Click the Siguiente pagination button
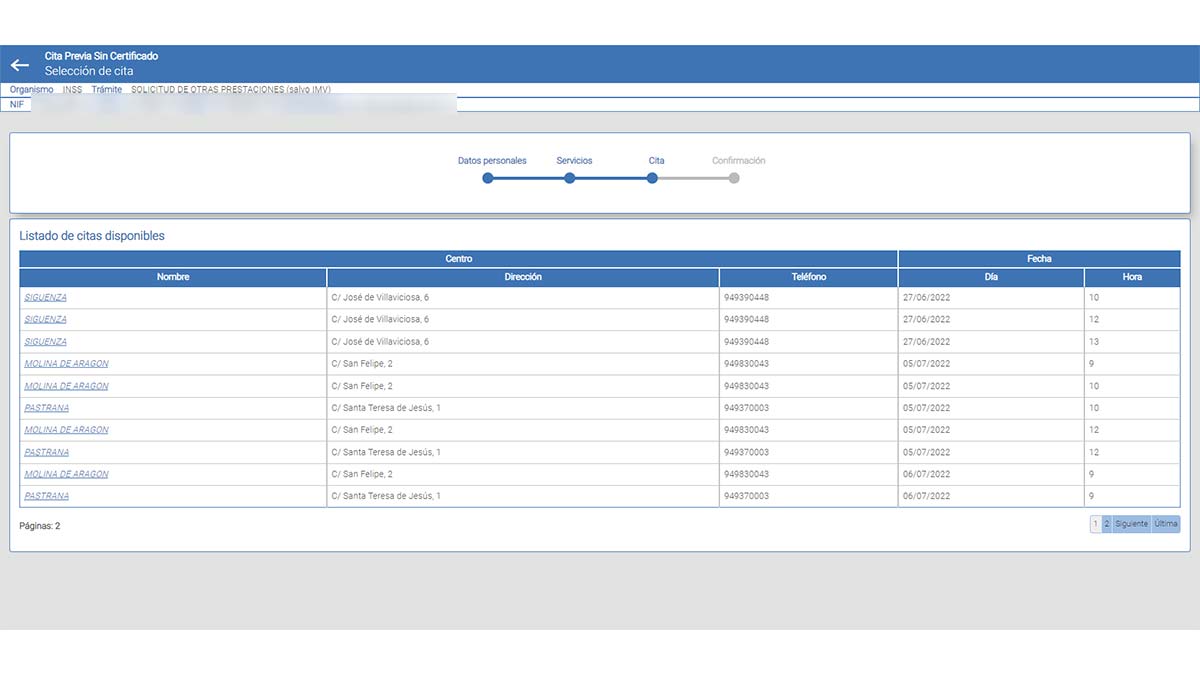 tap(1132, 524)
